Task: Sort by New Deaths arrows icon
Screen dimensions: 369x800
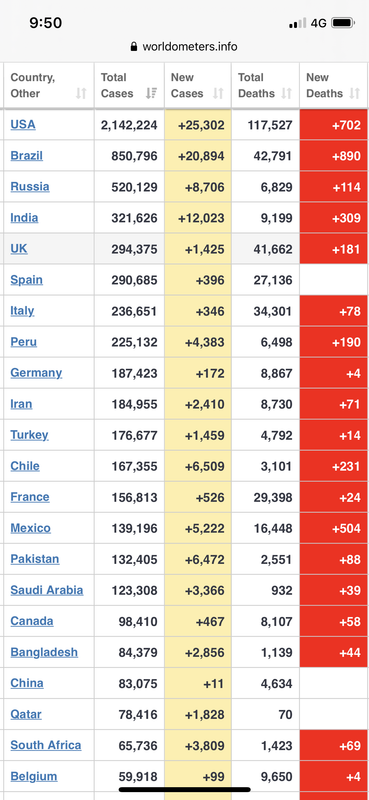Action: pyautogui.click(x=355, y=93)
